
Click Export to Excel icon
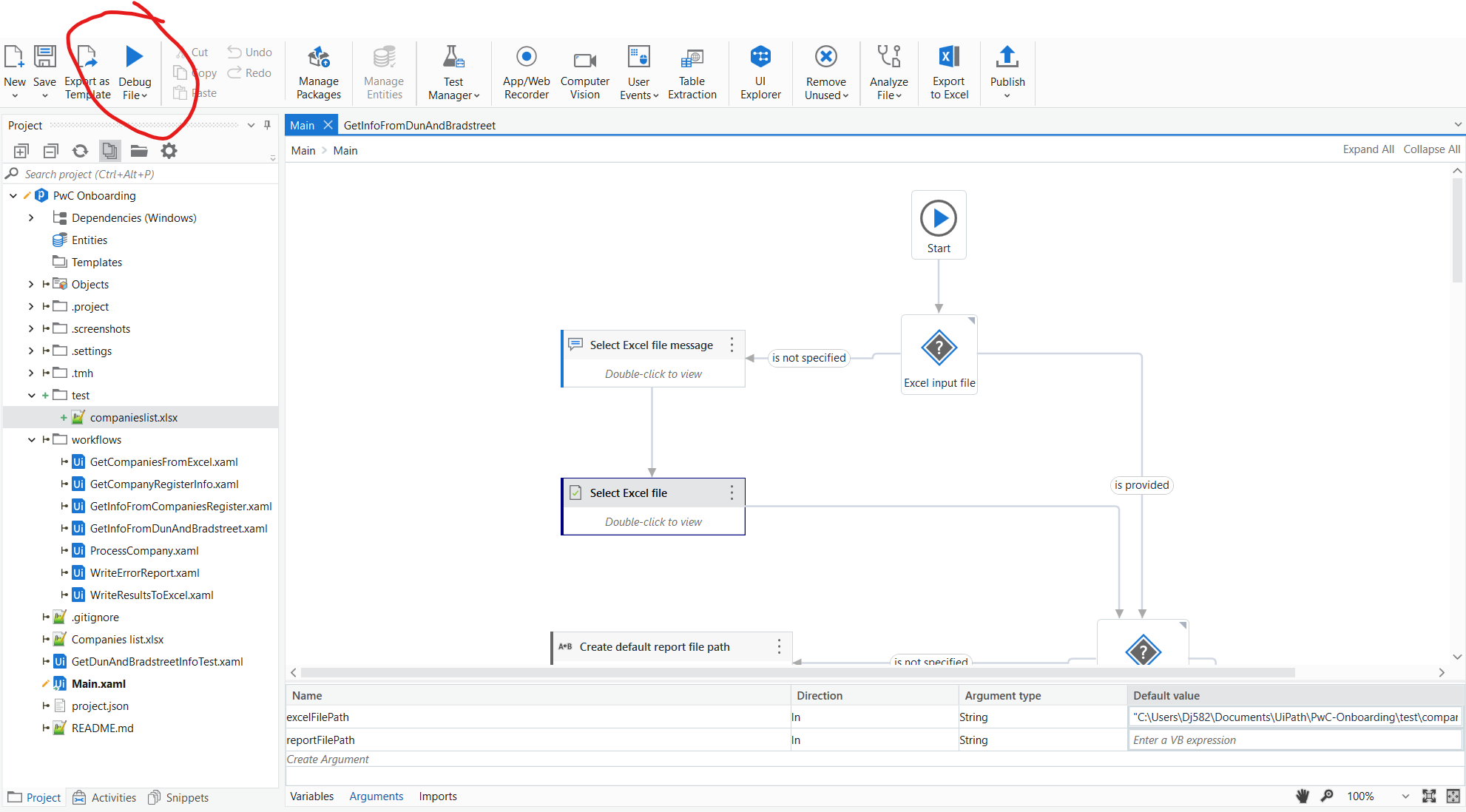point(949,57)
